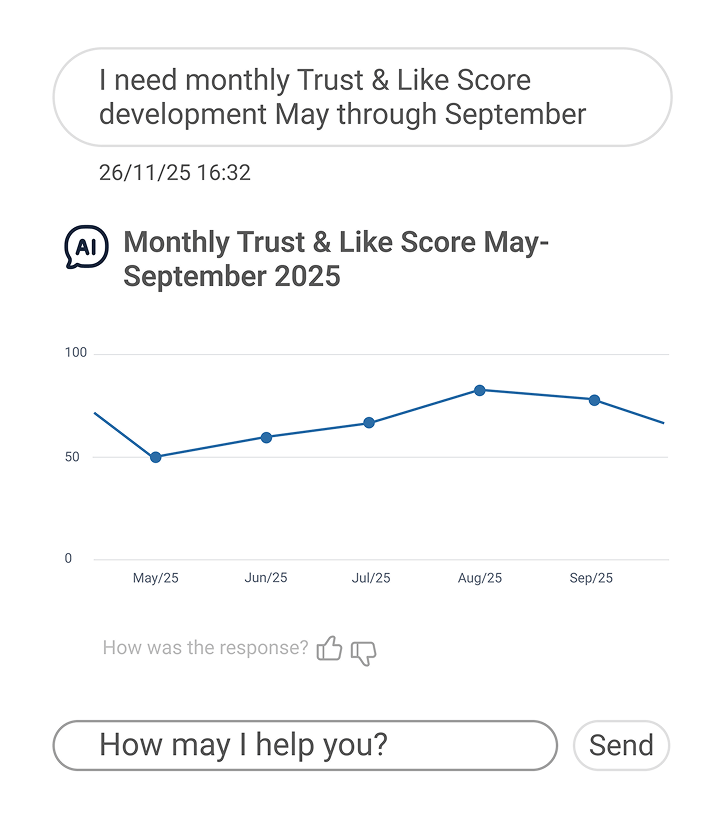Select the Sep/25 data point on the chart

[x=592, y=399]
